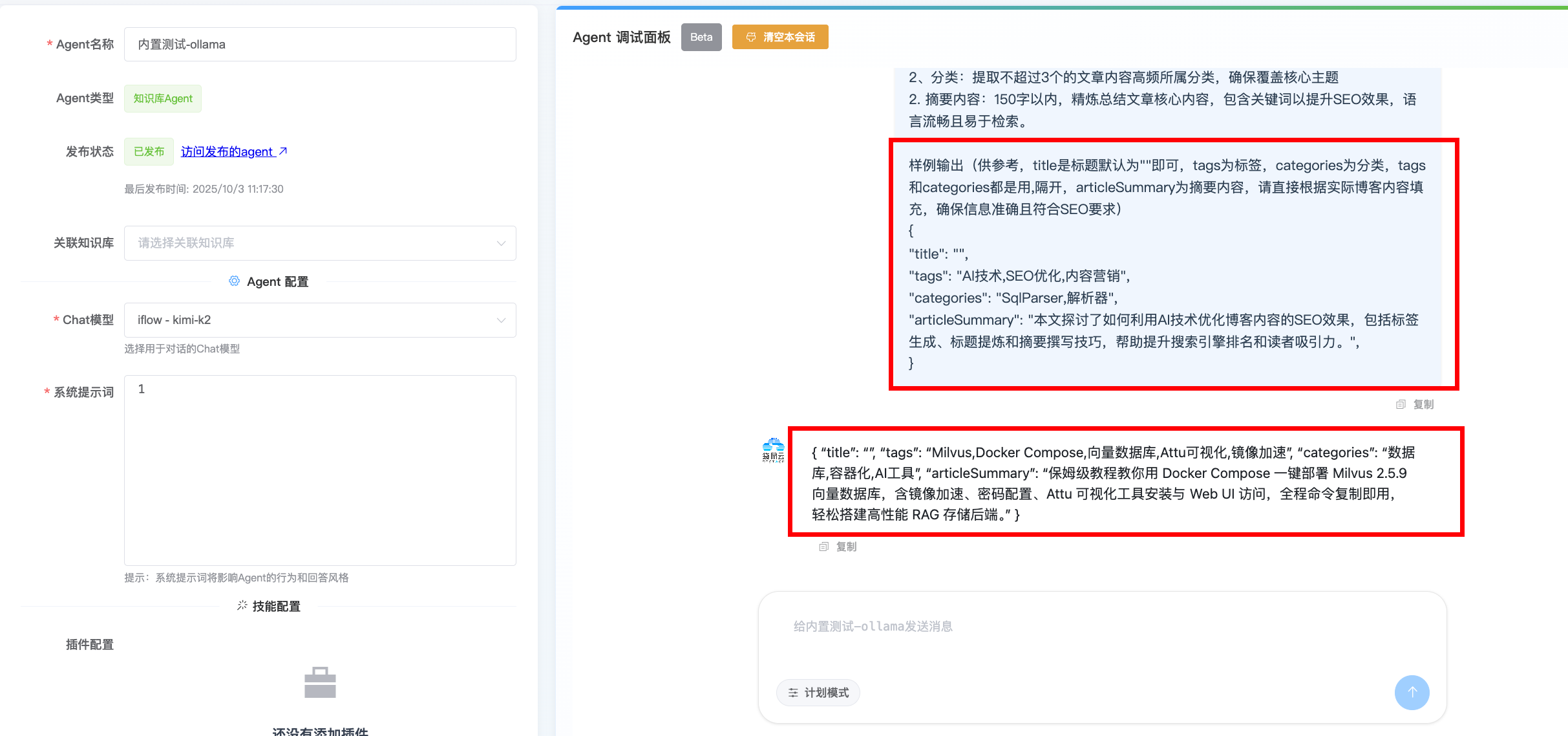Screen dimensions: 1568x736
Task: Focus the Agent名称 input field
Action: pyautogui.click(x=320, y=45)
